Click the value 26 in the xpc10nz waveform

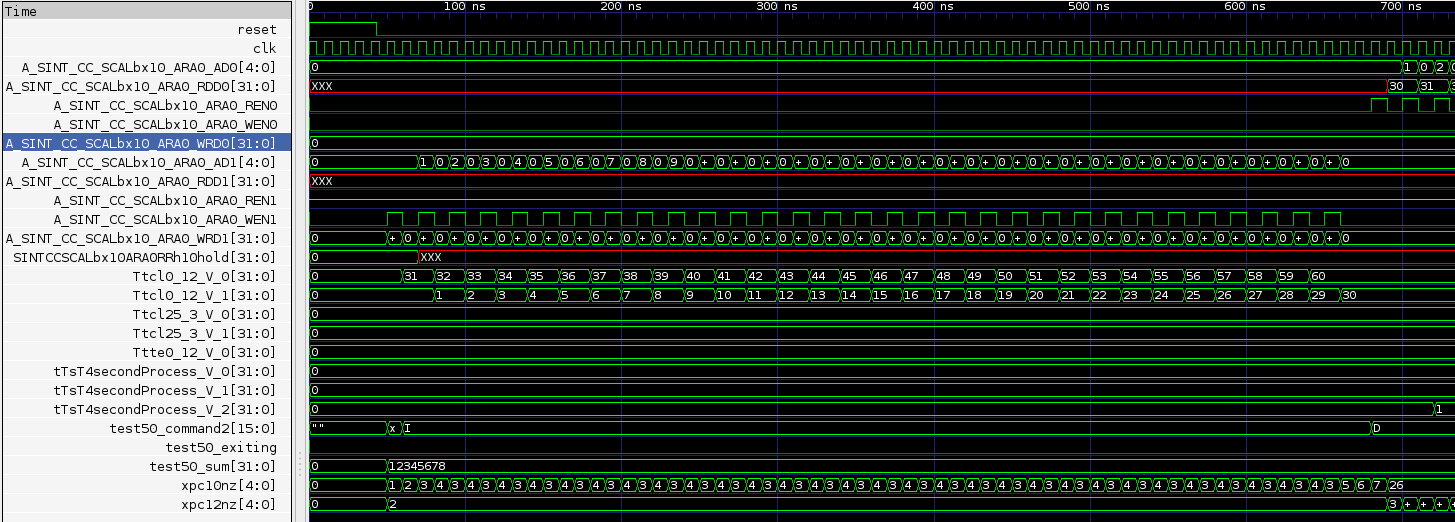[1397, 485]
